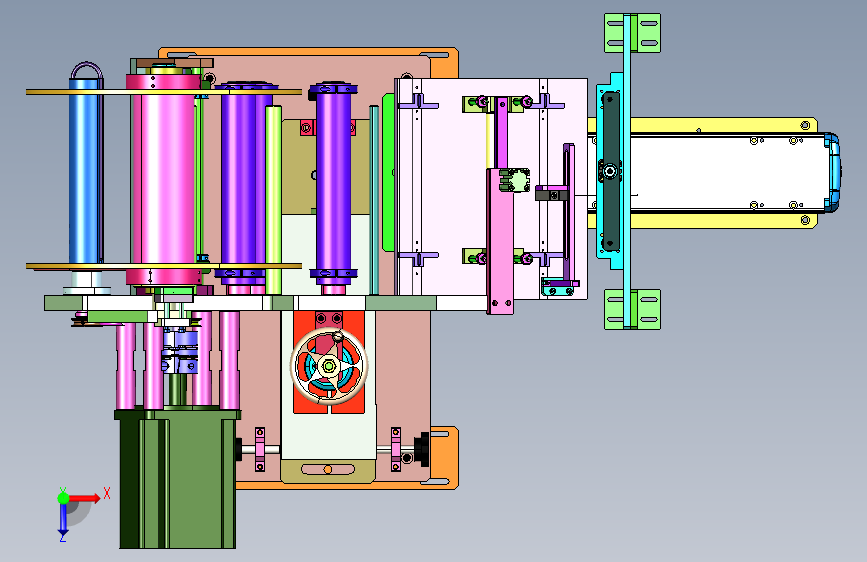This screenshot has height=562, width=867.
Task: Pick the white conveyor belt surface
Action: coord(727,172)
